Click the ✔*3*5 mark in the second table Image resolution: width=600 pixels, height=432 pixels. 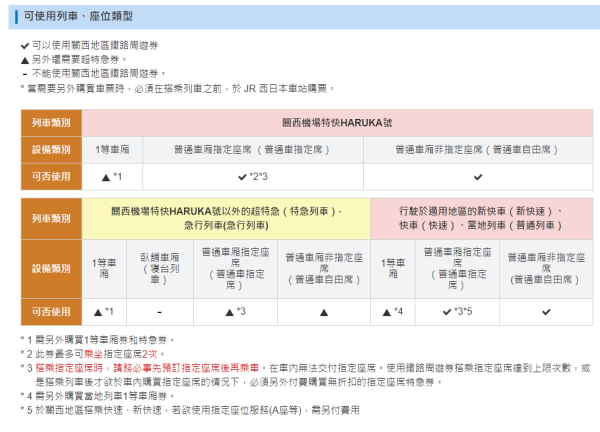tap(456, 312)
